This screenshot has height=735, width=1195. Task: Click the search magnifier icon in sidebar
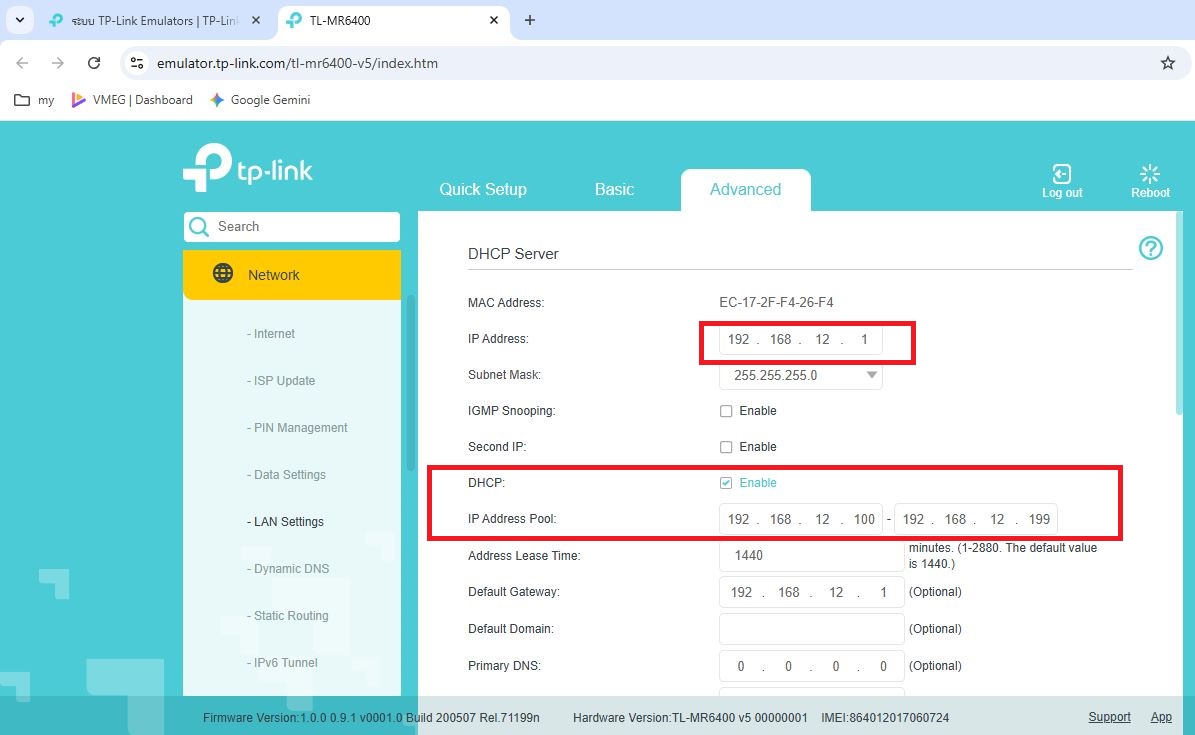[199, 227]
